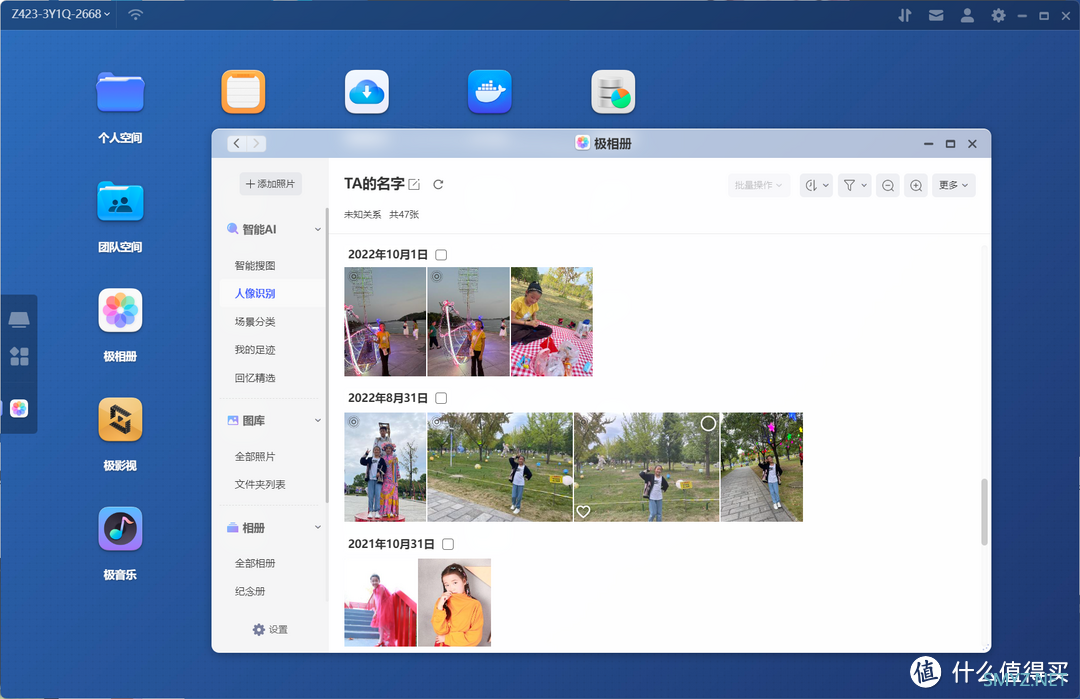The width and height of the screenshot is (1080, 699).
Task: Launch the 极影视 video app icon
Action: coord(120,419)
